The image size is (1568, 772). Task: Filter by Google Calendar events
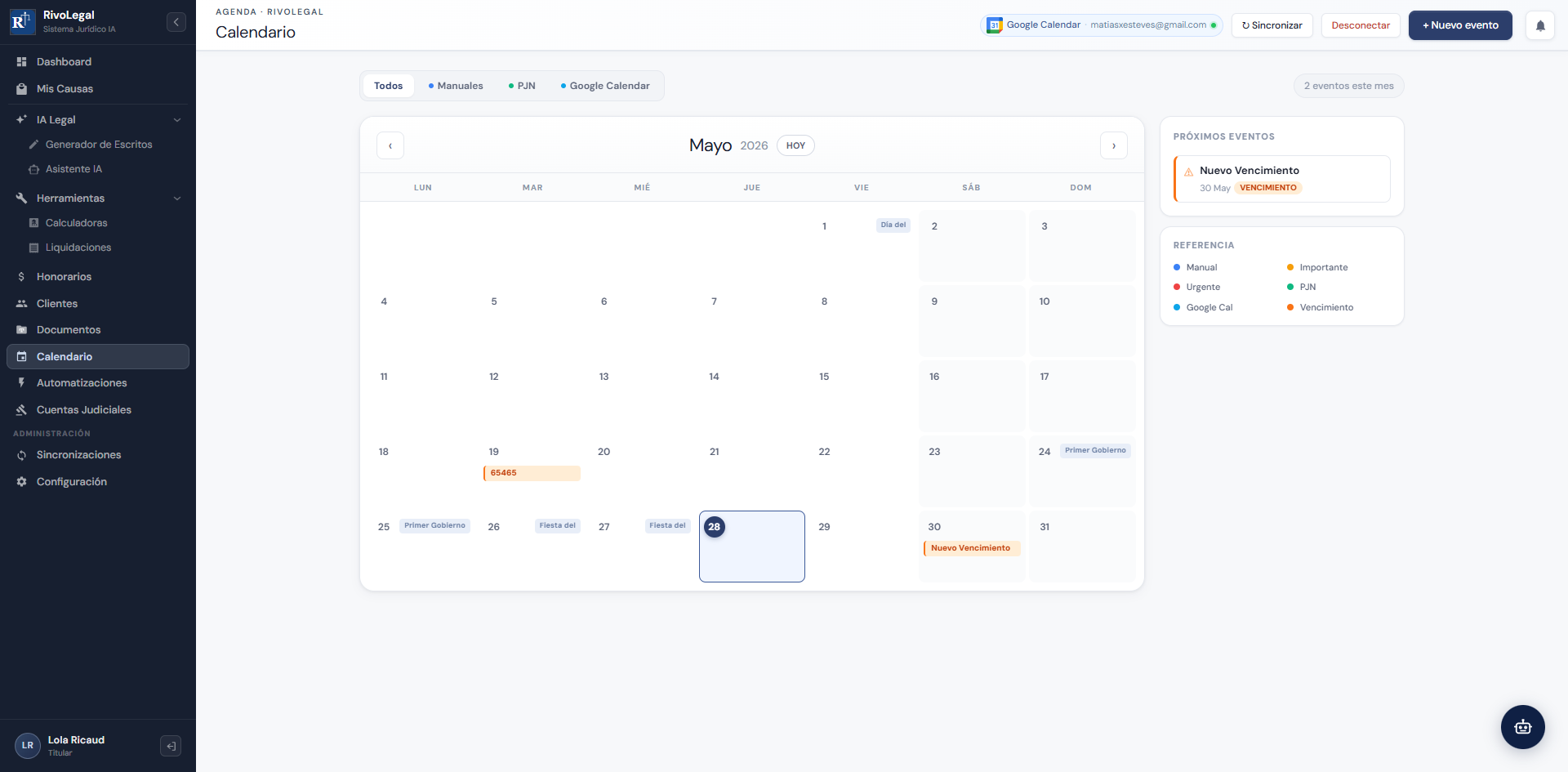tap(605, 86)
